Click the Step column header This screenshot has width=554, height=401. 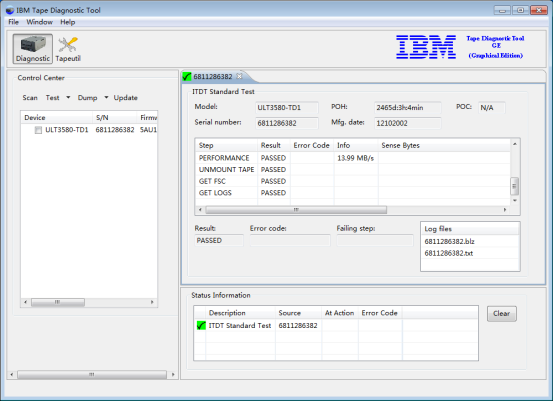[226, 145]
